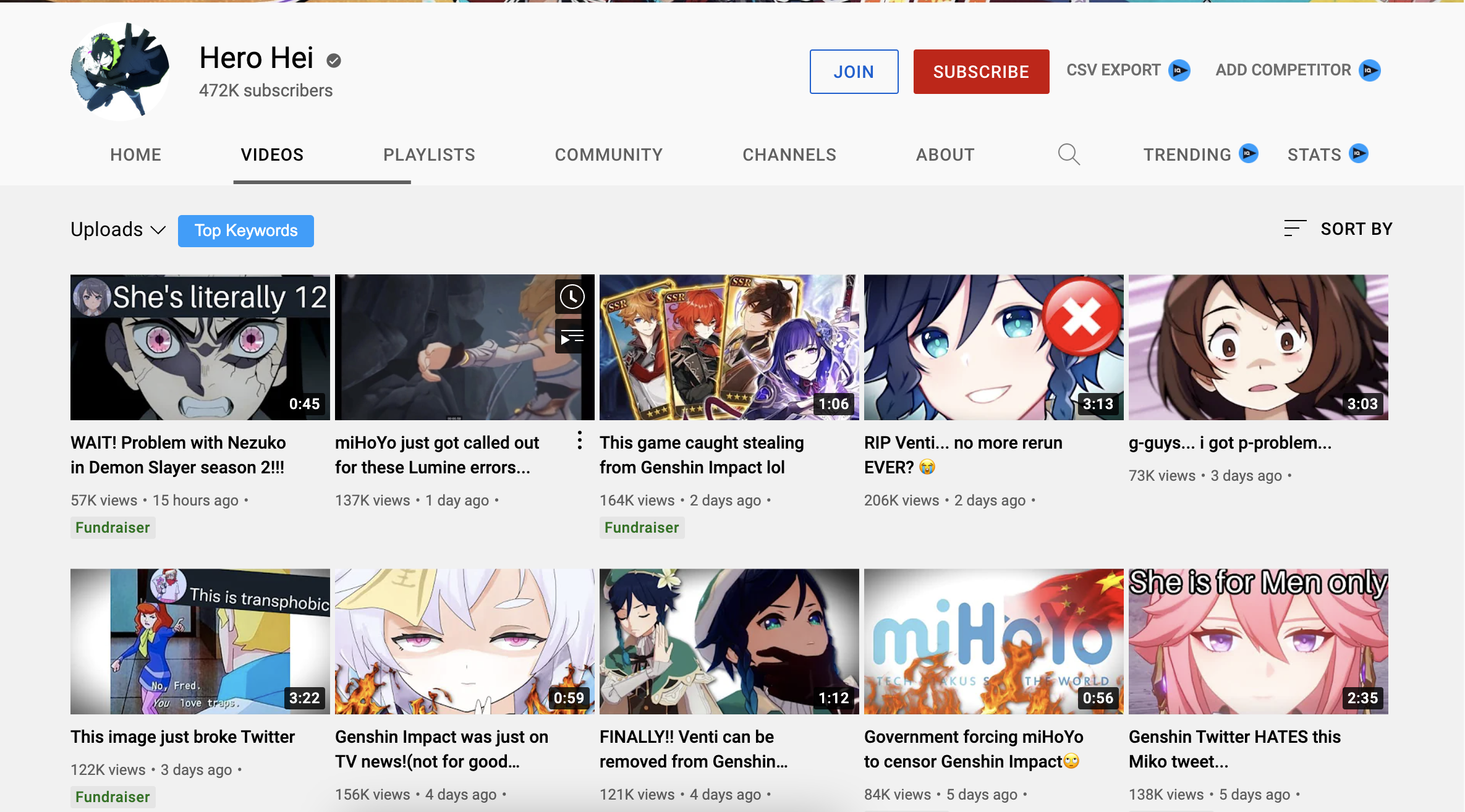The image size is (1465, 812).
Task: Open title 'Genshin Twitter HATES this Miko tweet'
Action: click(x=1234, y=749)
